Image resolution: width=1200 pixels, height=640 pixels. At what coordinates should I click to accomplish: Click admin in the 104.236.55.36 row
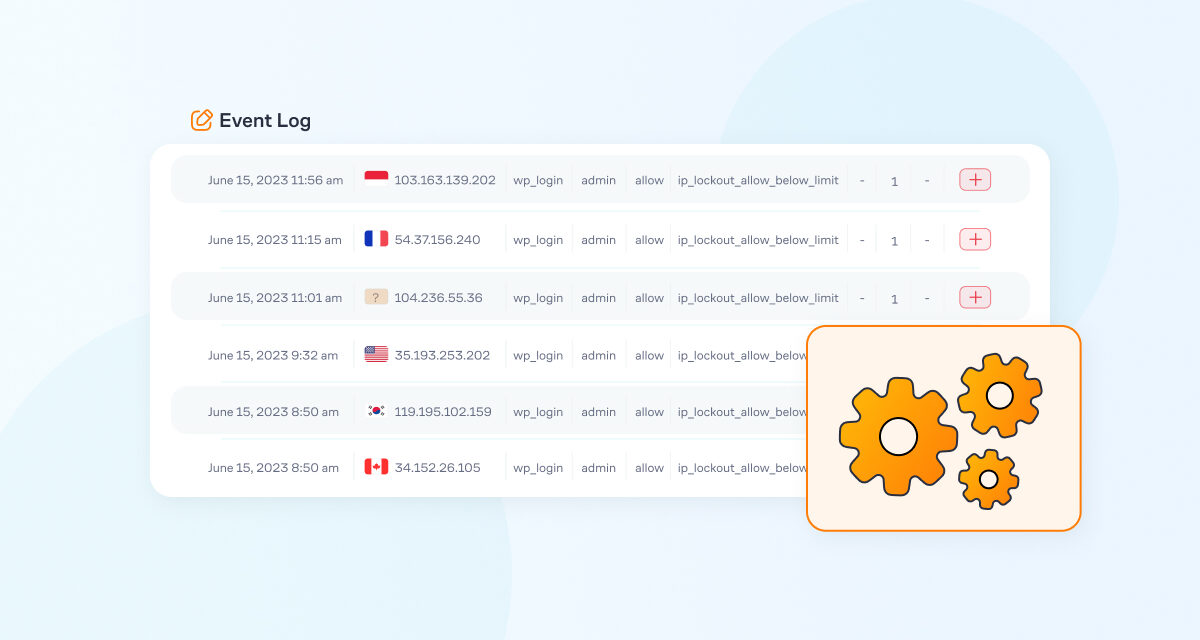[x=599, y=298]
